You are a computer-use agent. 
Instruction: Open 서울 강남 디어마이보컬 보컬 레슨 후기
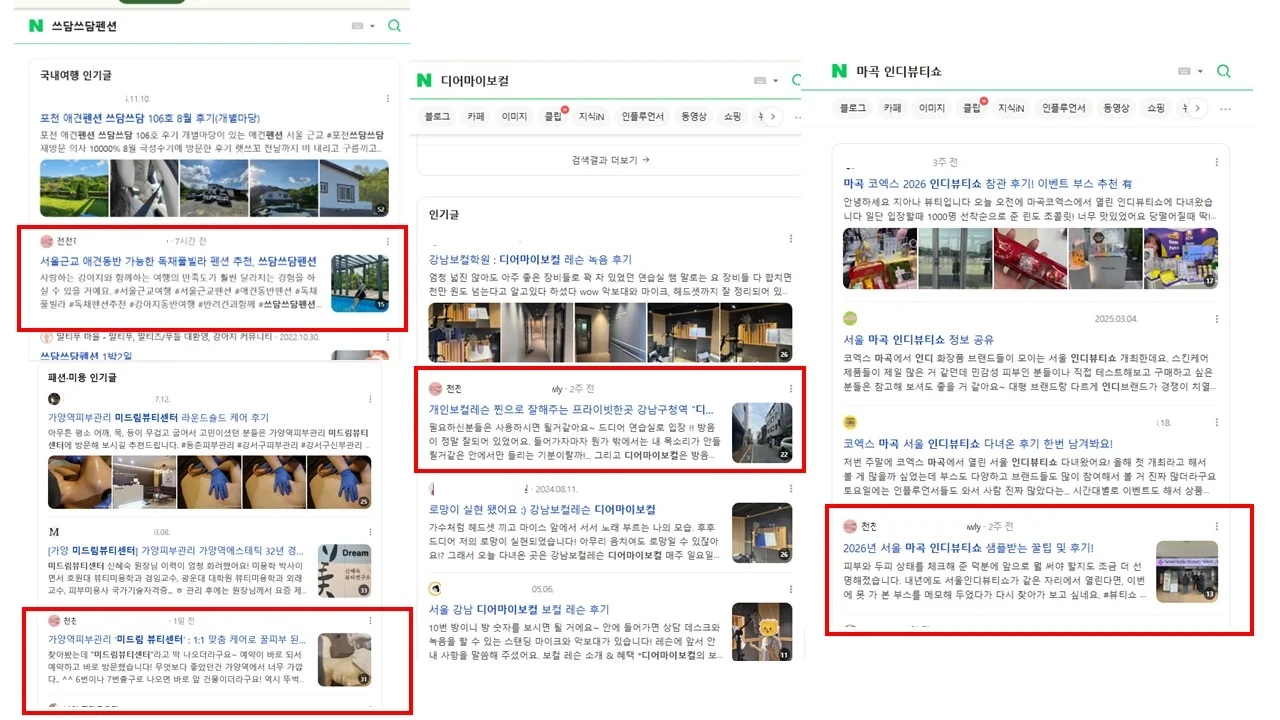[x=519, y=609]
